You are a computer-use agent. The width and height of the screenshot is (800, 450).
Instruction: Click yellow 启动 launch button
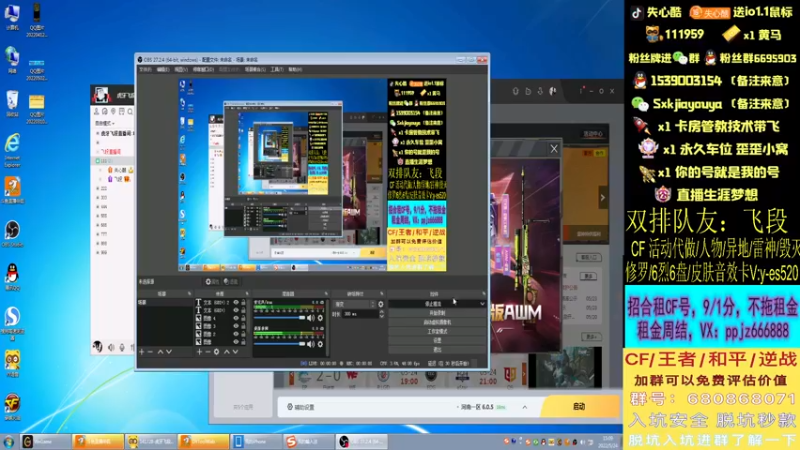pyautogui.click(x=580, y=407)
